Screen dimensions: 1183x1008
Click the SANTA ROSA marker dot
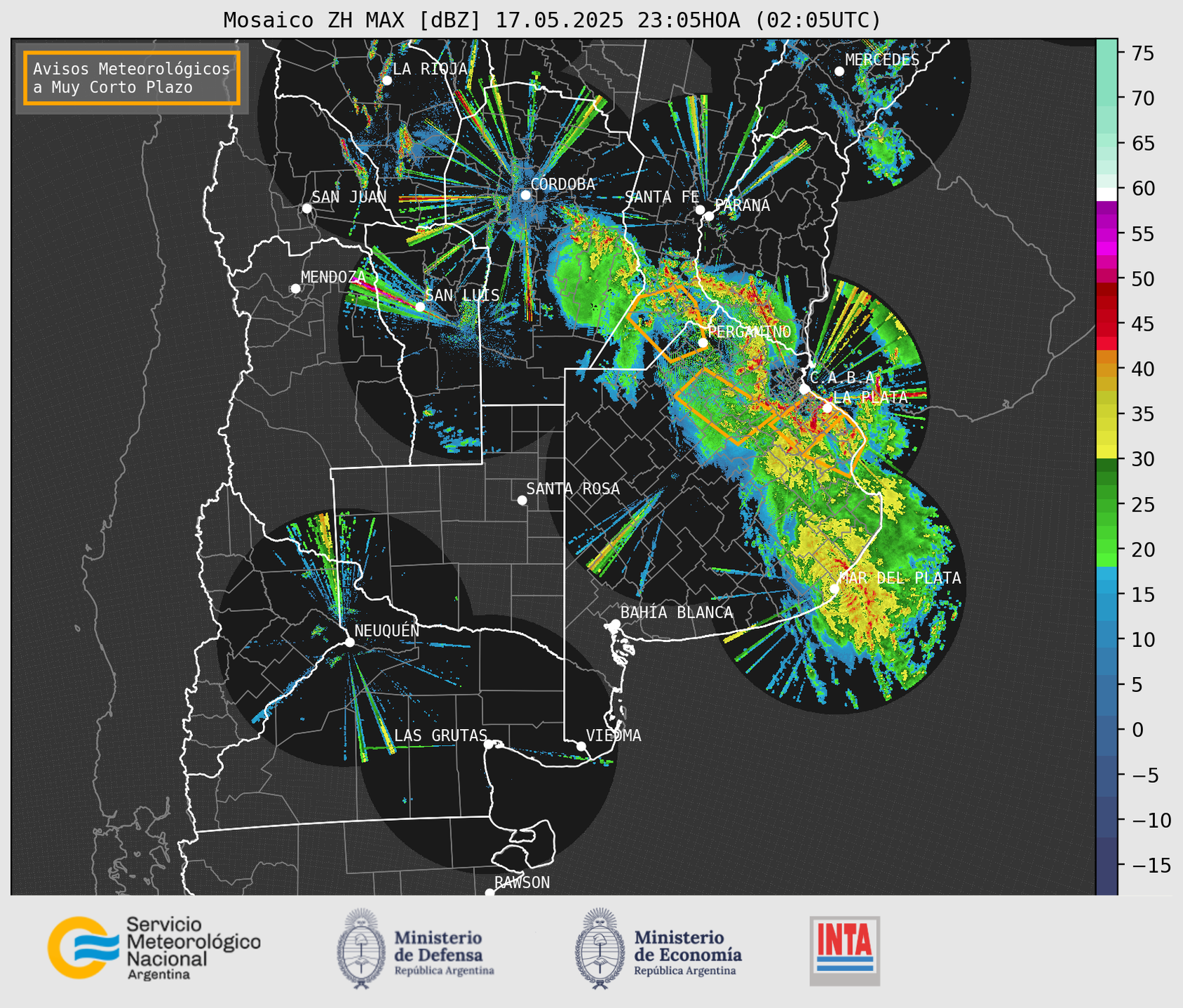[x=522, y=500]
